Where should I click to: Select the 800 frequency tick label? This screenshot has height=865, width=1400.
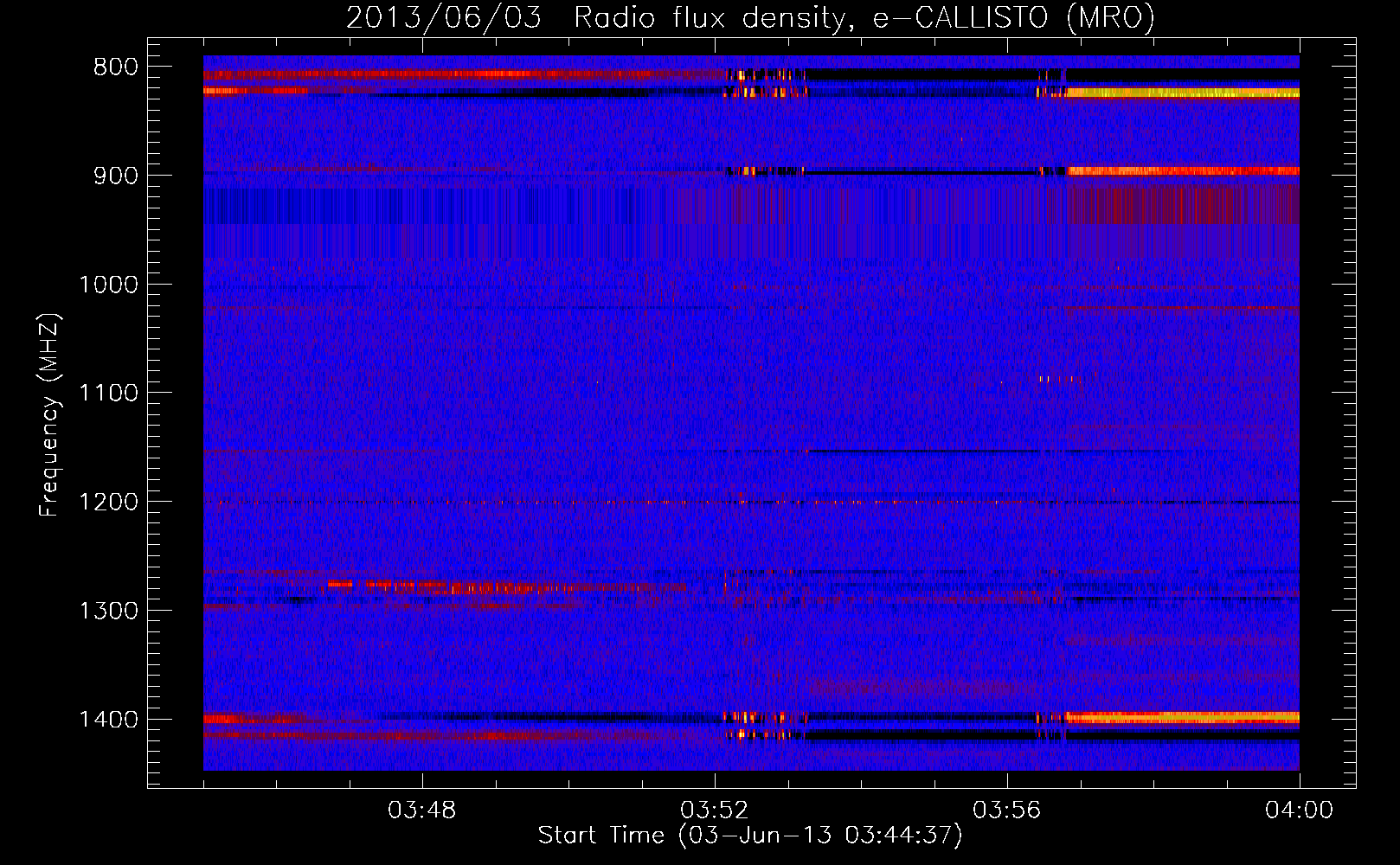click(x=115, y=67)
